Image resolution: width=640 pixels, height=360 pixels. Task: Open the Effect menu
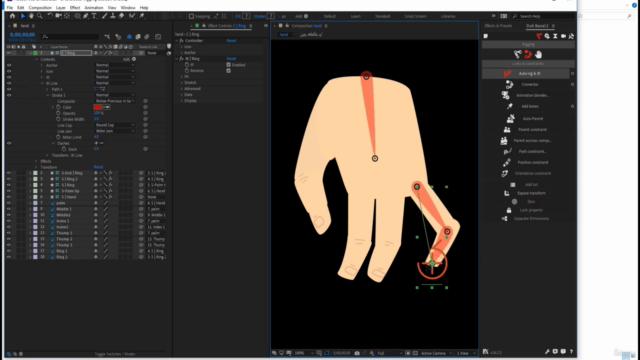pyautogui.click(x=75, y=8)
